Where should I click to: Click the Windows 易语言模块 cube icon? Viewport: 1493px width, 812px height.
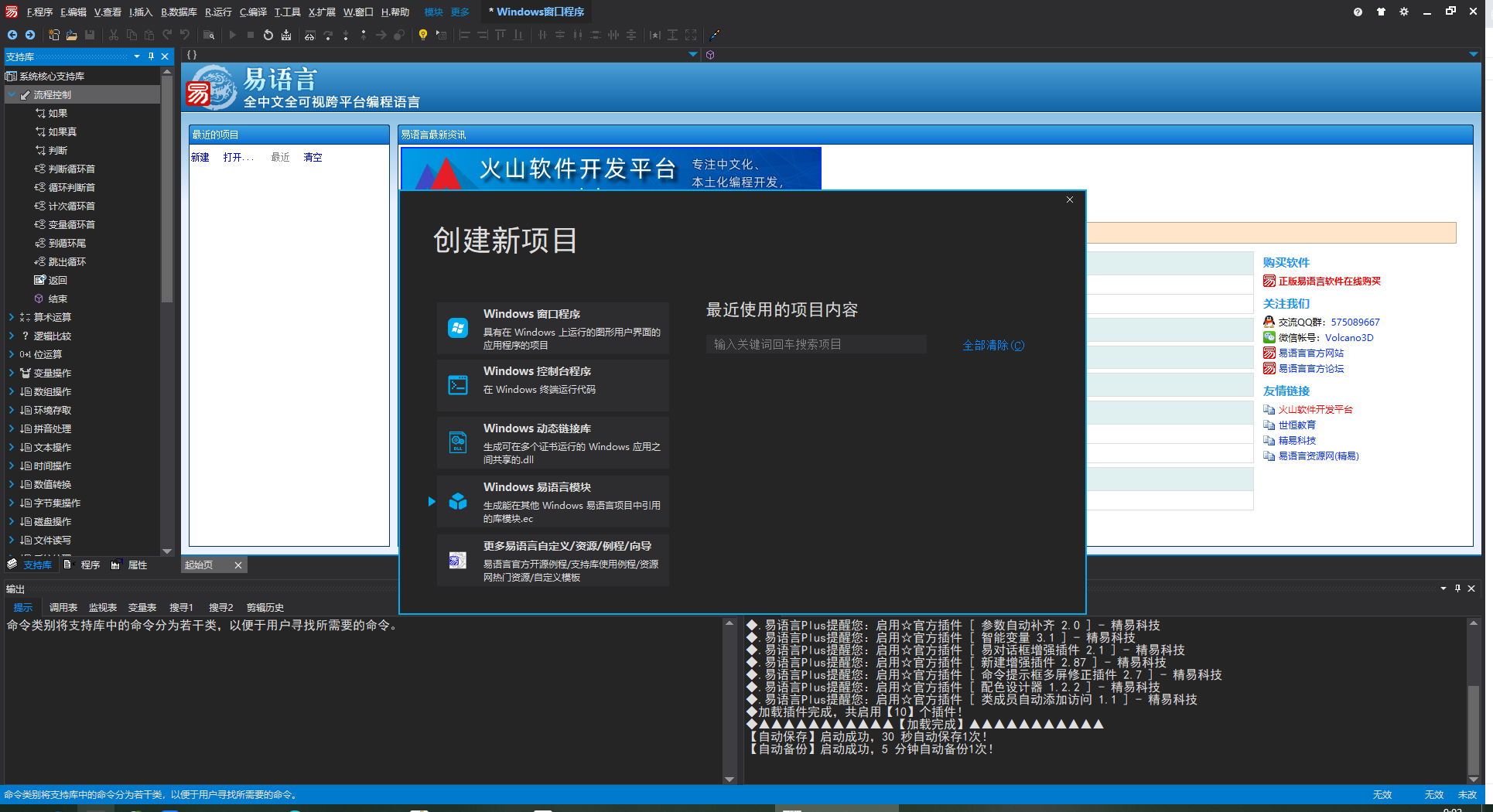(x=458, y=501)
